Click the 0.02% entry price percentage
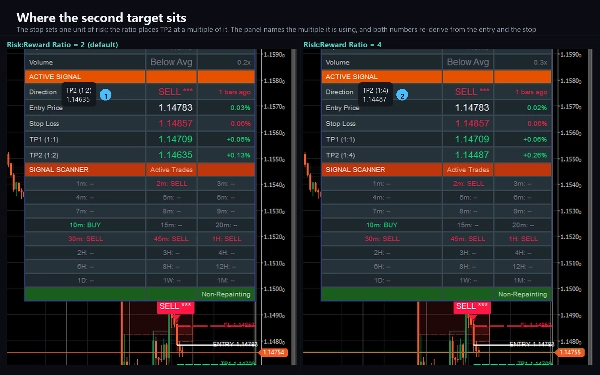Image resolution: width=600 pixels, height=375 pixels. [x=537, y=108]
